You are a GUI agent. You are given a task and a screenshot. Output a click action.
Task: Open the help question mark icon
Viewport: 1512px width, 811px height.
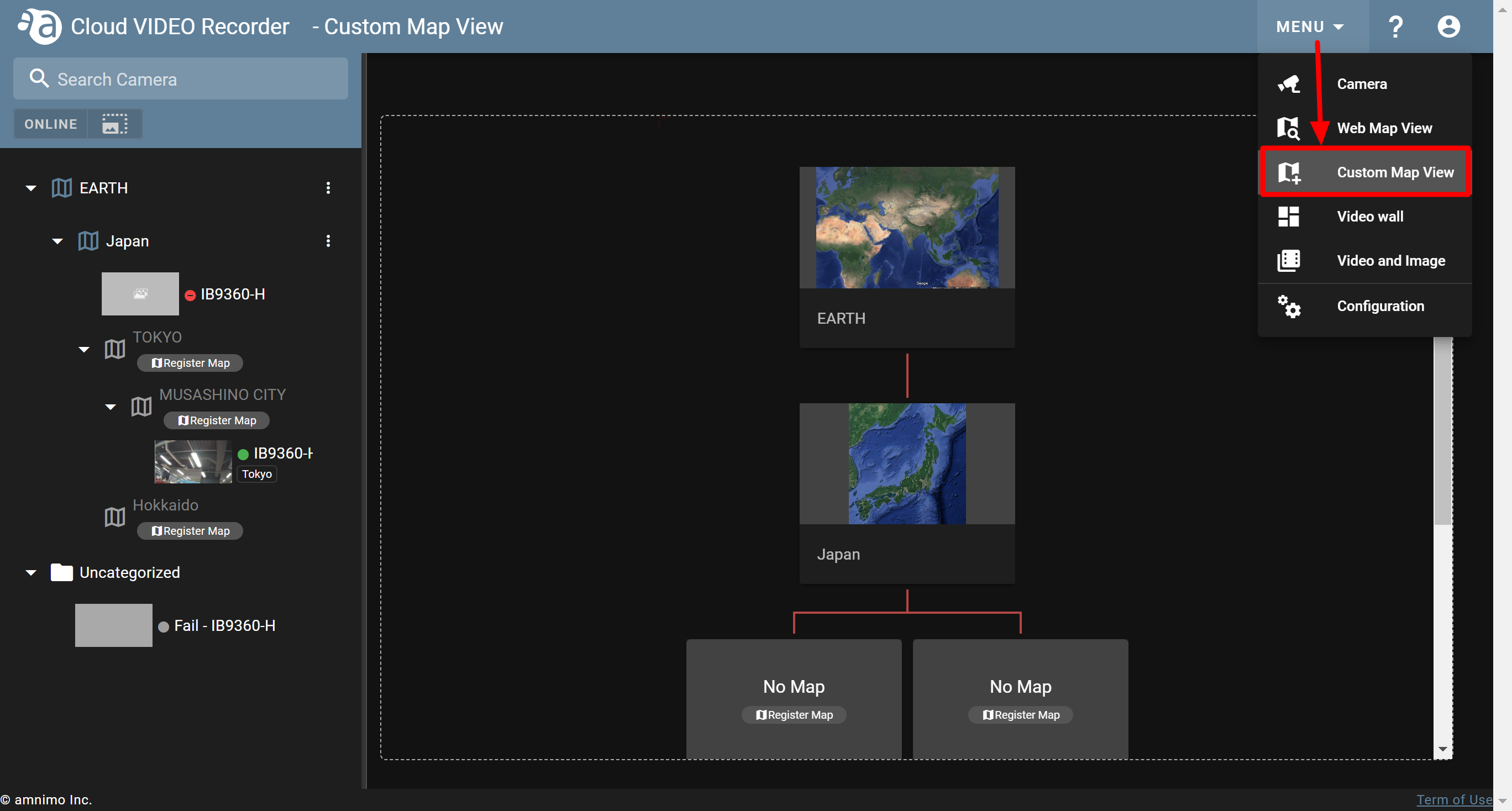(1396, 26)
